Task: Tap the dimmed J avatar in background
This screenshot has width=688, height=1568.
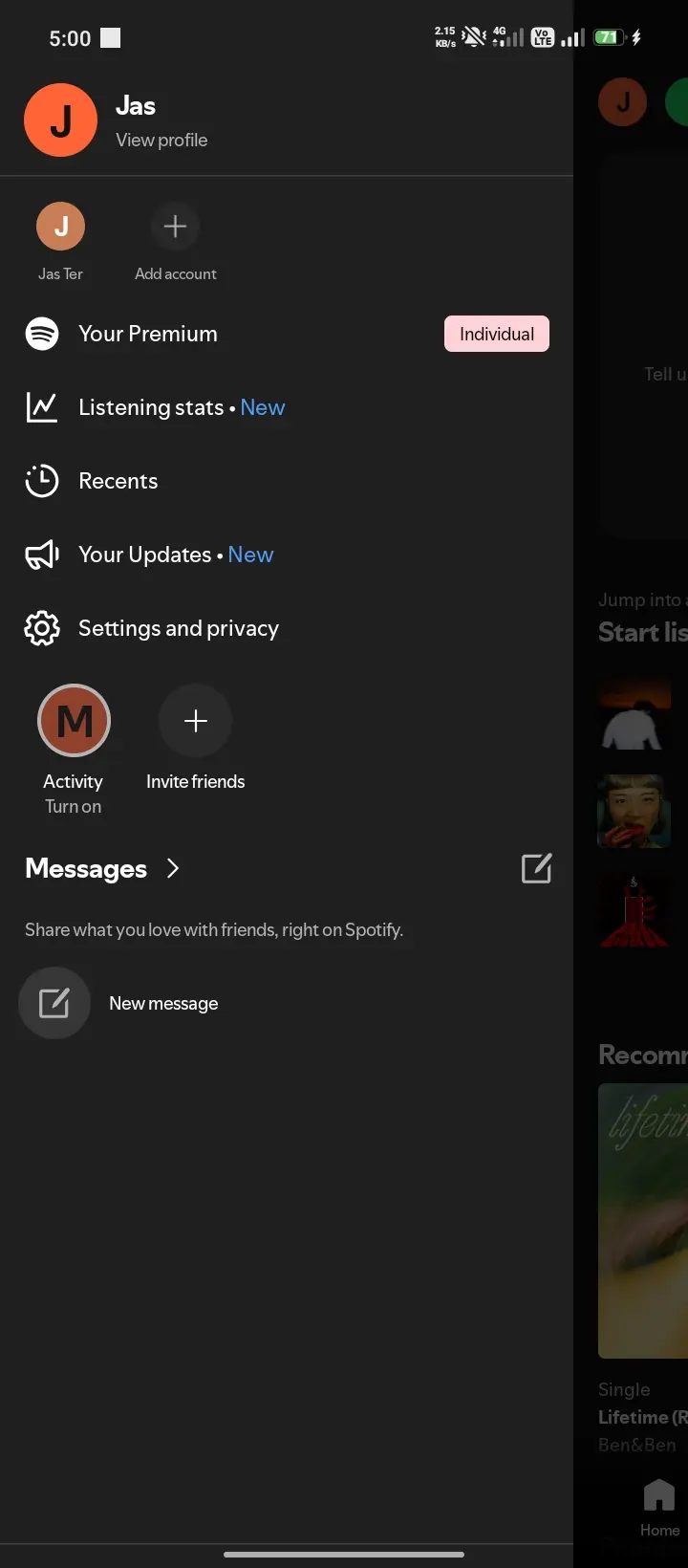Action: [623, 102]
